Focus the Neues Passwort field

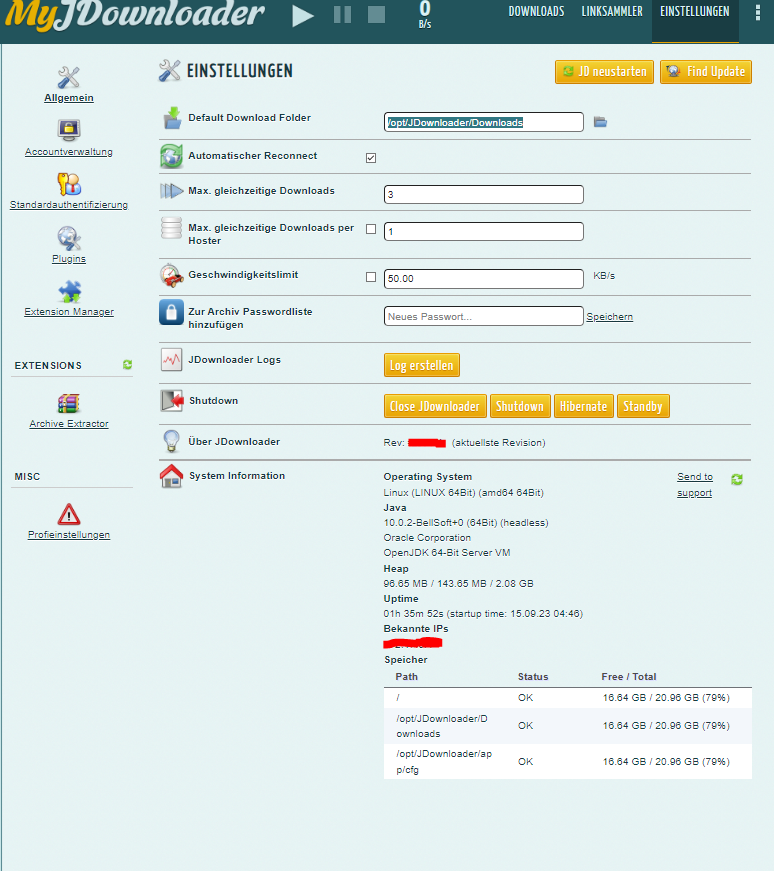coord(483,317)
